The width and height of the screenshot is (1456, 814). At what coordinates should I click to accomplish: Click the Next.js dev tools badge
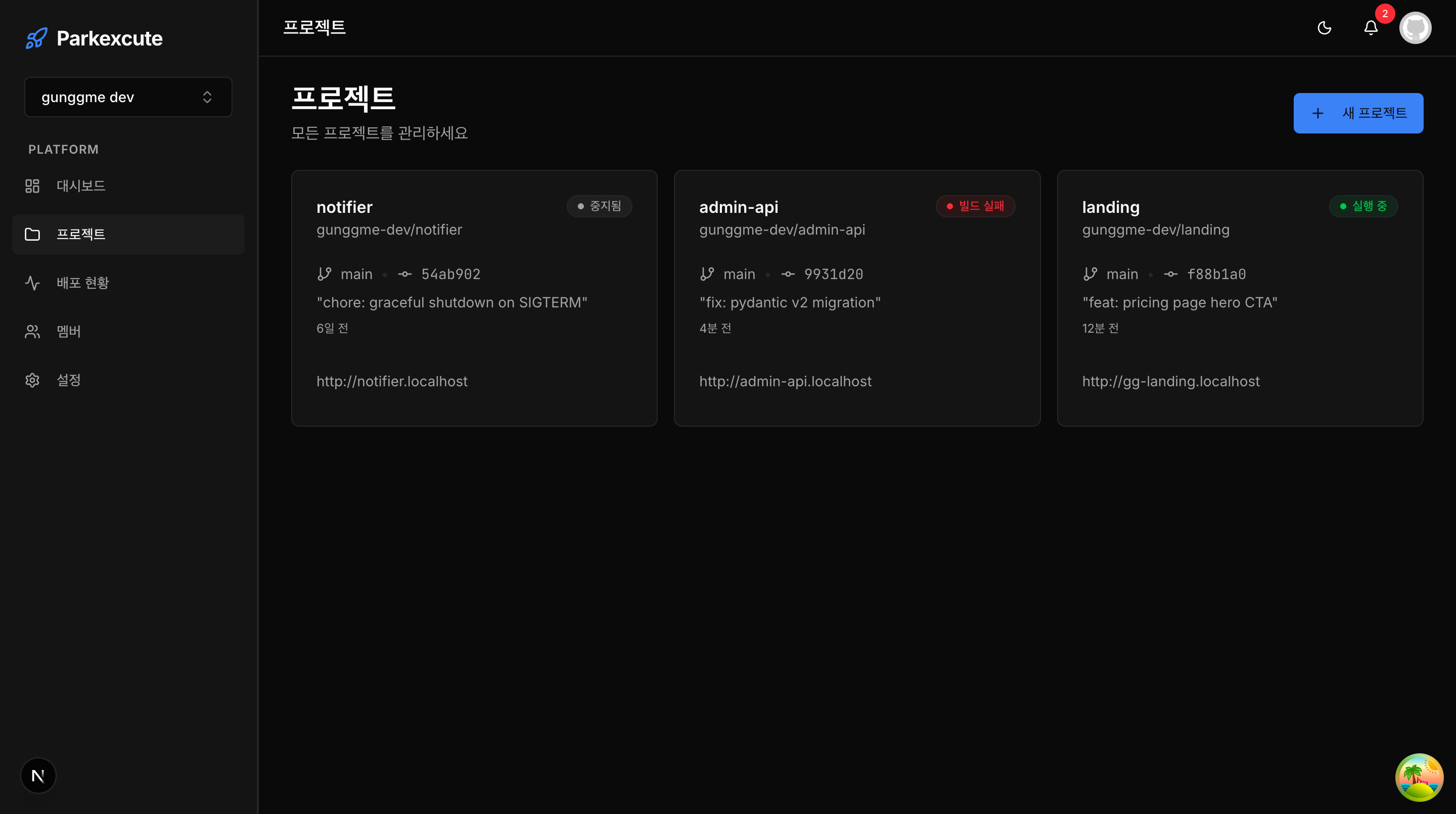(x=38, y=776)
